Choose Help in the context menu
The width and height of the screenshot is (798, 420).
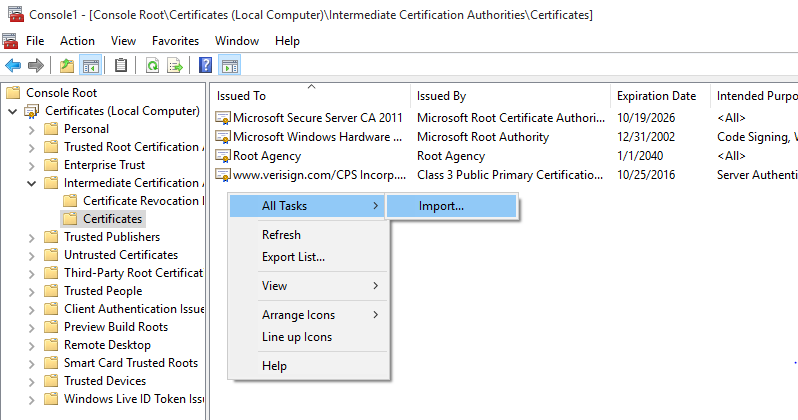tap(307, 366)
